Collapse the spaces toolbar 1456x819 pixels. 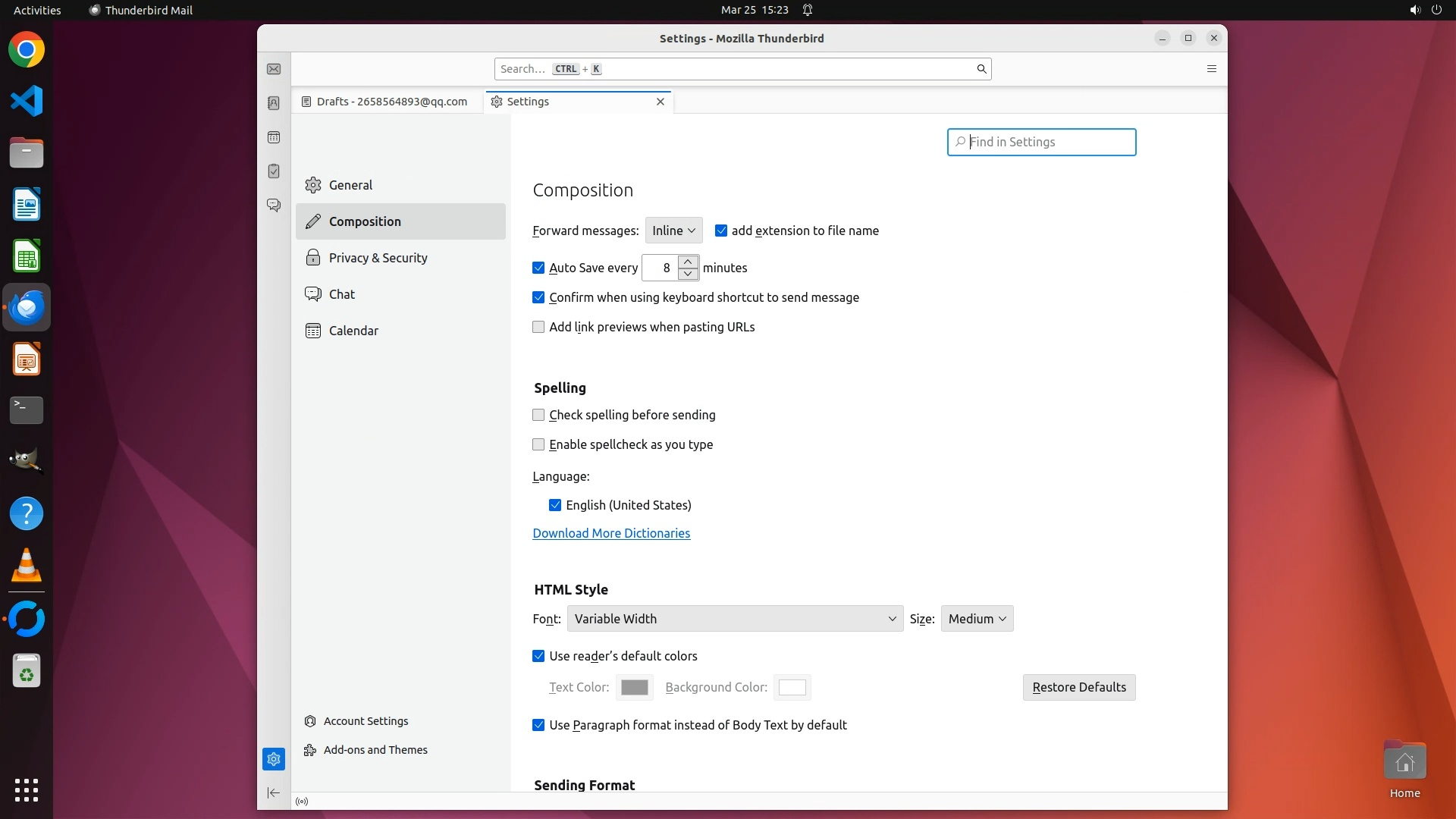pos(274,793)
